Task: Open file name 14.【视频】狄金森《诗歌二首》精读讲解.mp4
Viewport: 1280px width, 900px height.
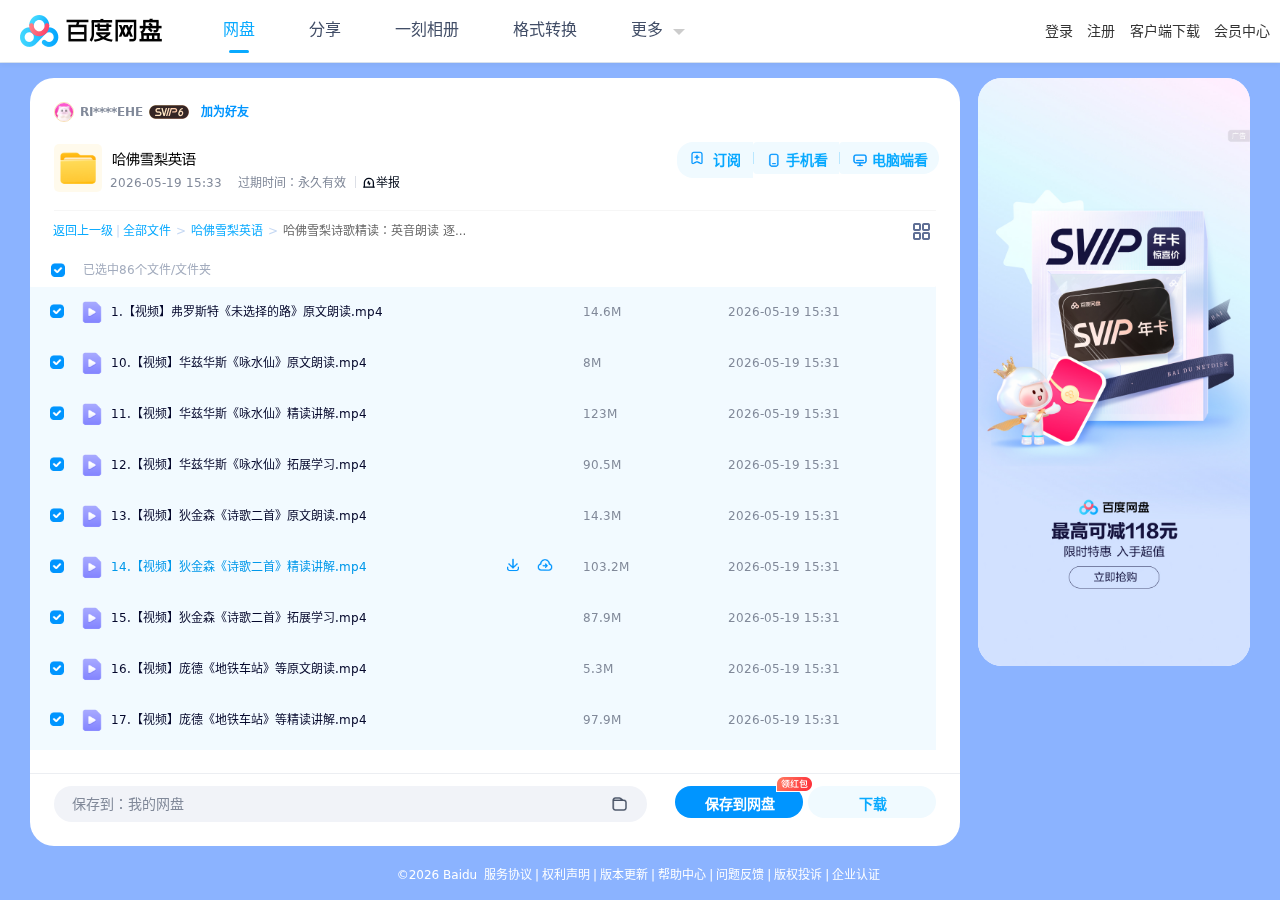Action: coord(239,566)
